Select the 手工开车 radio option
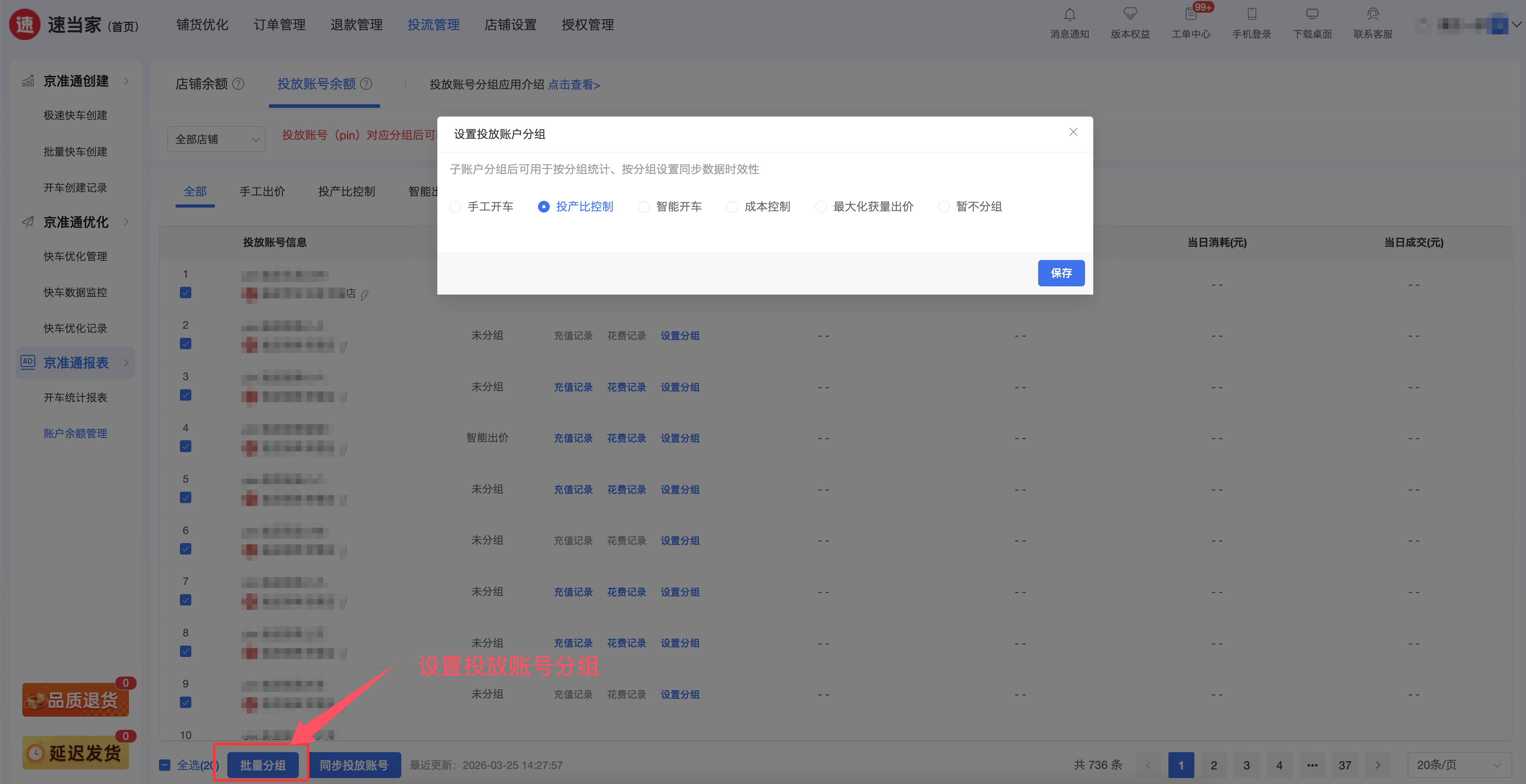Screen dimensions: 1526x784 [x=455, y=207]
